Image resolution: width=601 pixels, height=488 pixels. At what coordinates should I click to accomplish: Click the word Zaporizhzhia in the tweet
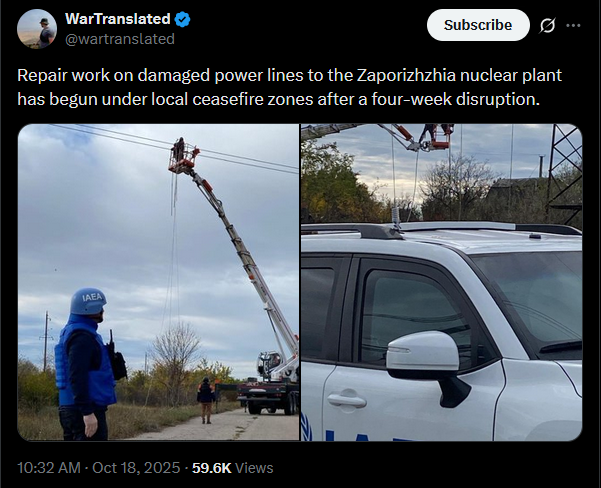406,76
